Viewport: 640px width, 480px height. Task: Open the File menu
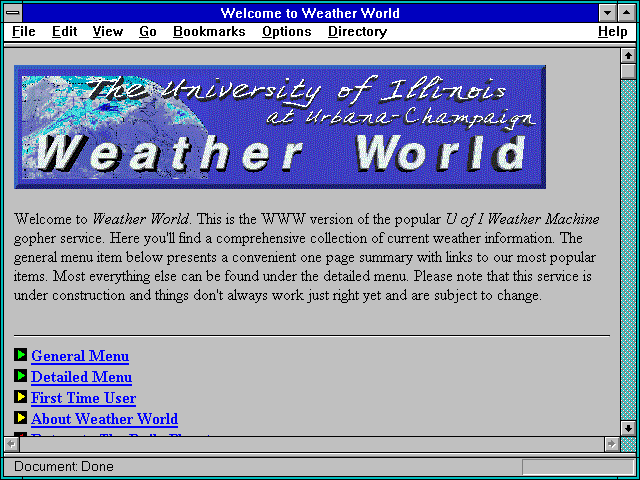point(24,31)
